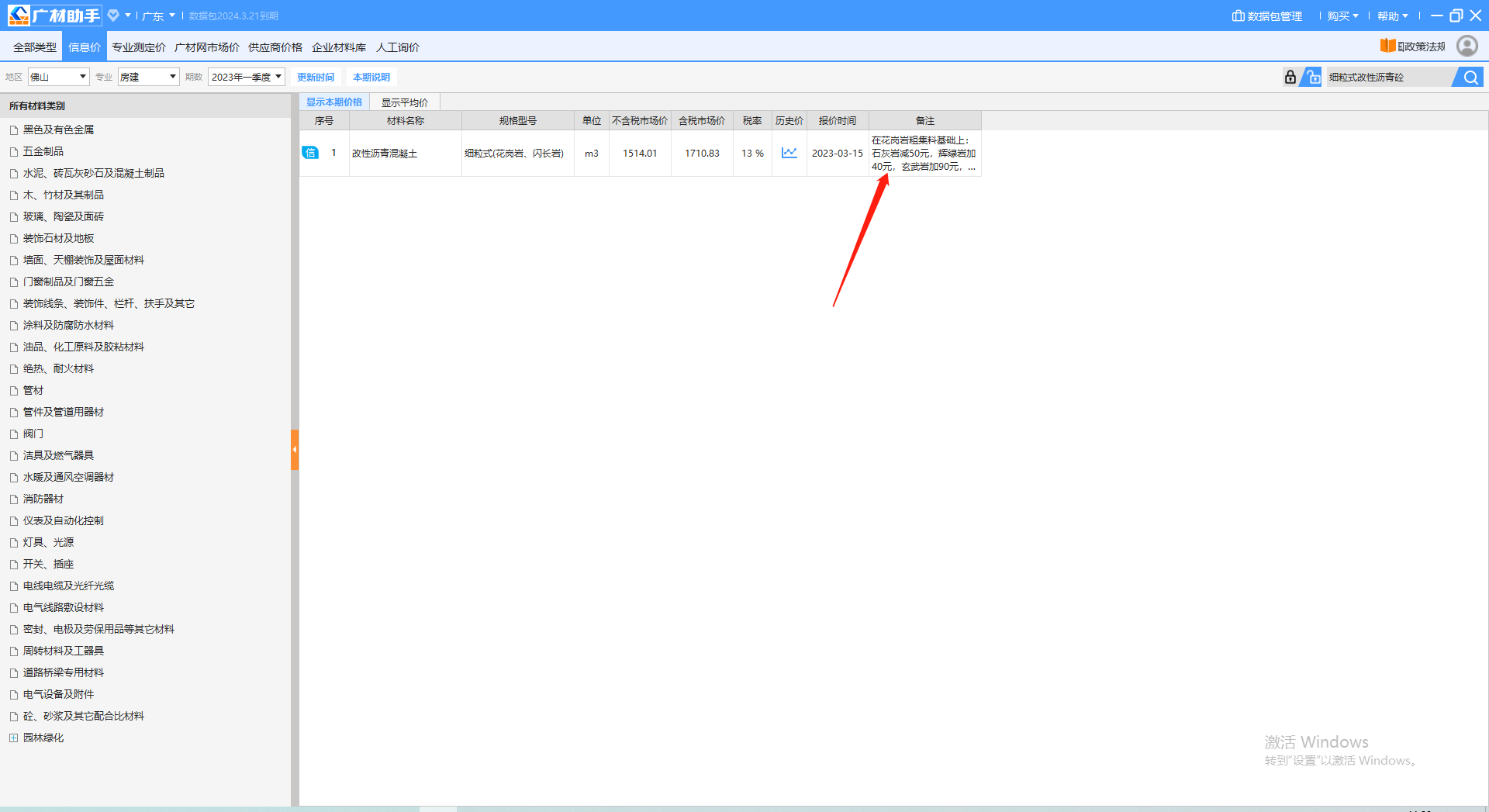Switch to 专业测定价 tab
The height and width of the screenshot is (812, 1489).
coord(139,47)
